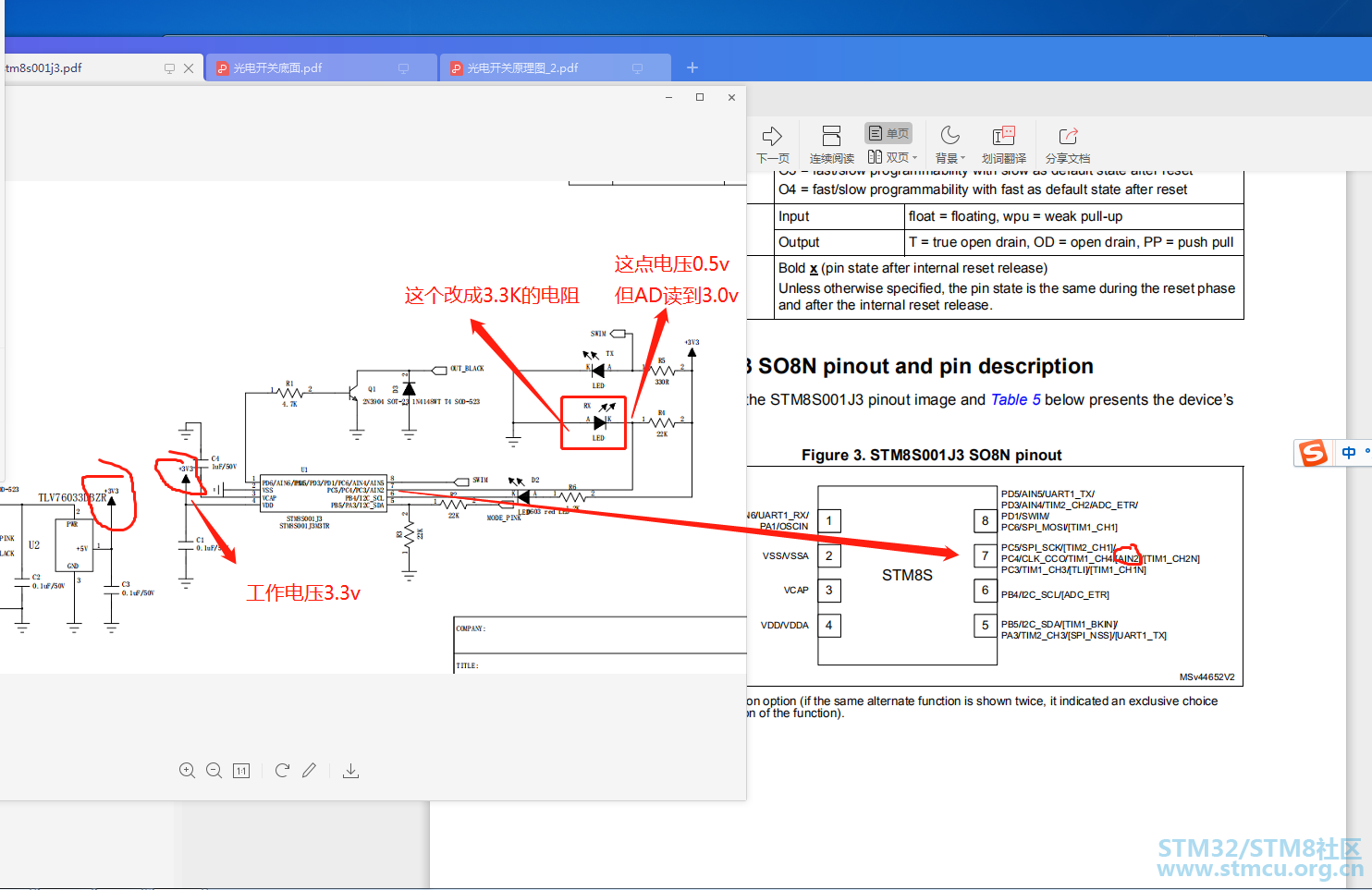The image size is (1372, 890).
Task: Close the tm8s001j3.pdf tab
Action: click(x=189, y=68)
